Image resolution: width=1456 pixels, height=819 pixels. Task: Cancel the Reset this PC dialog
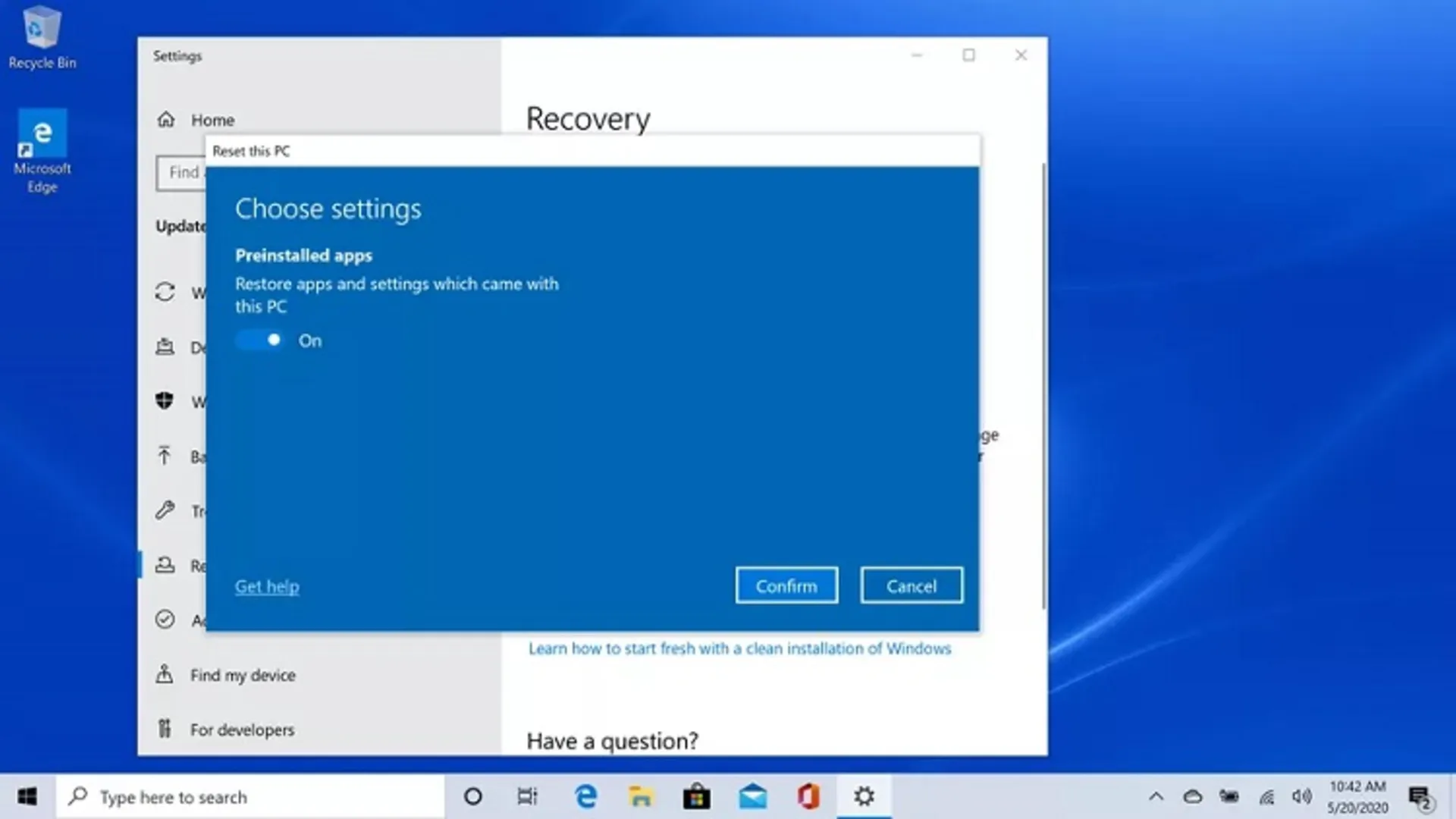912,585
